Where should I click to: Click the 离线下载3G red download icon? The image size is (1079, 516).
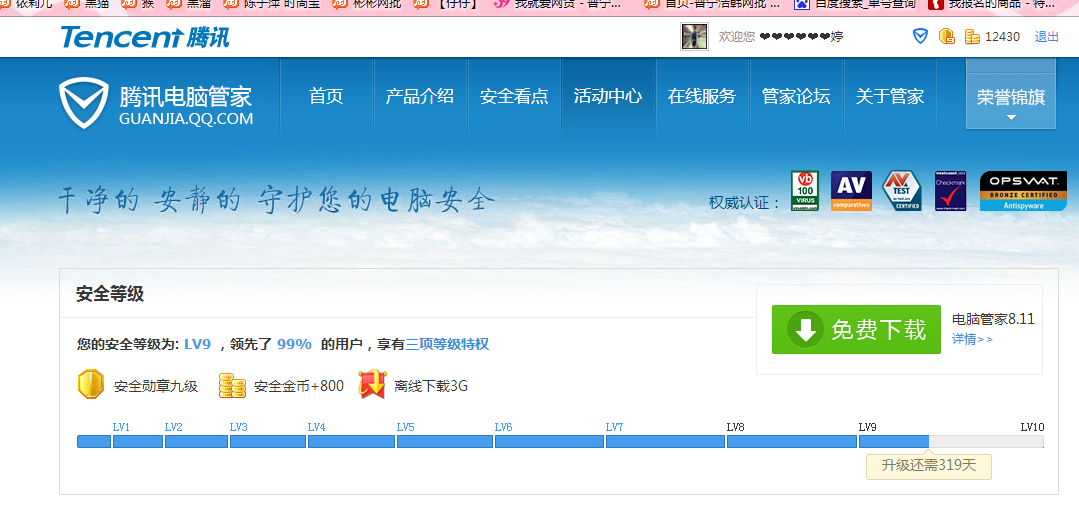[372, 385]
